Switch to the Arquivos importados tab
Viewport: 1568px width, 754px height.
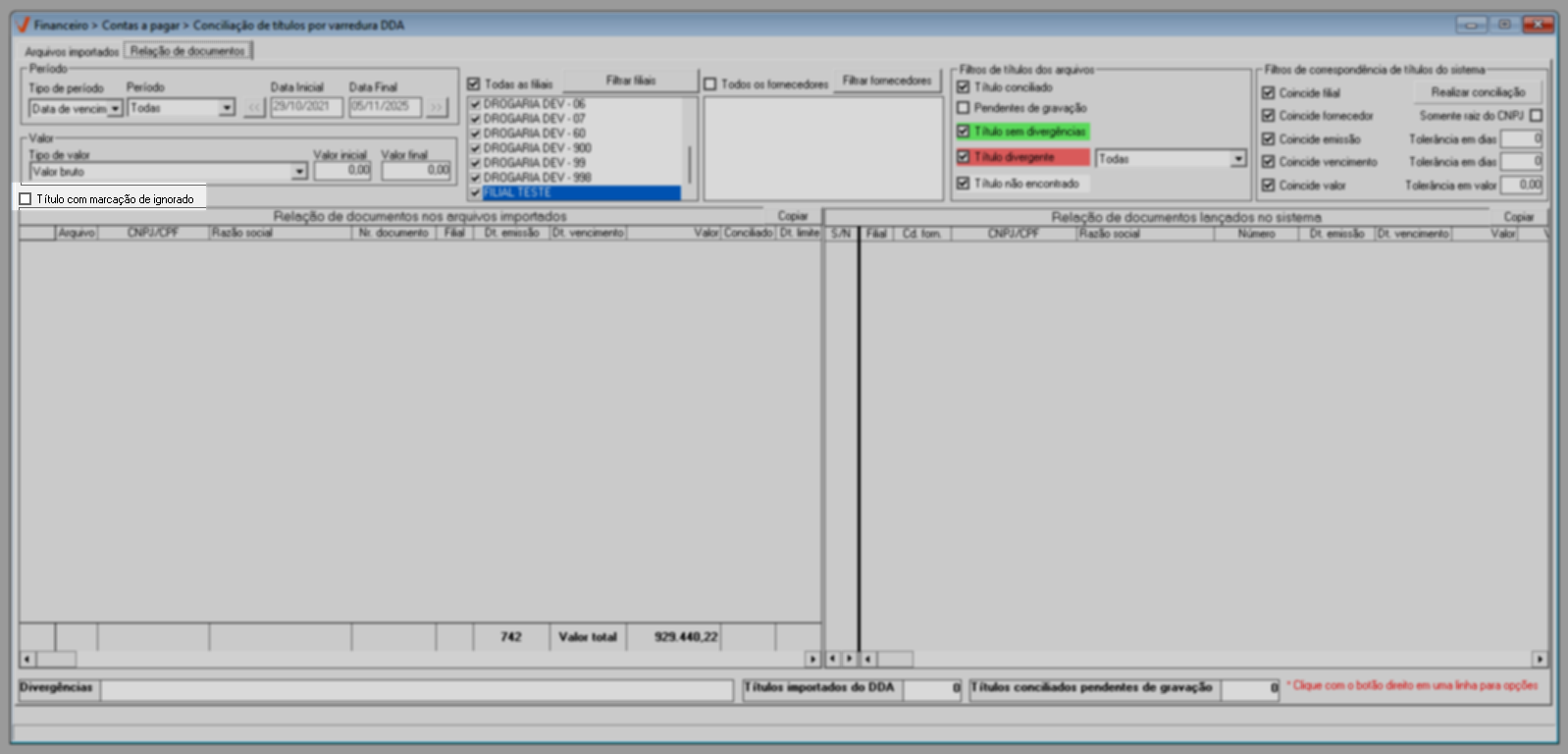click(72, 51)
